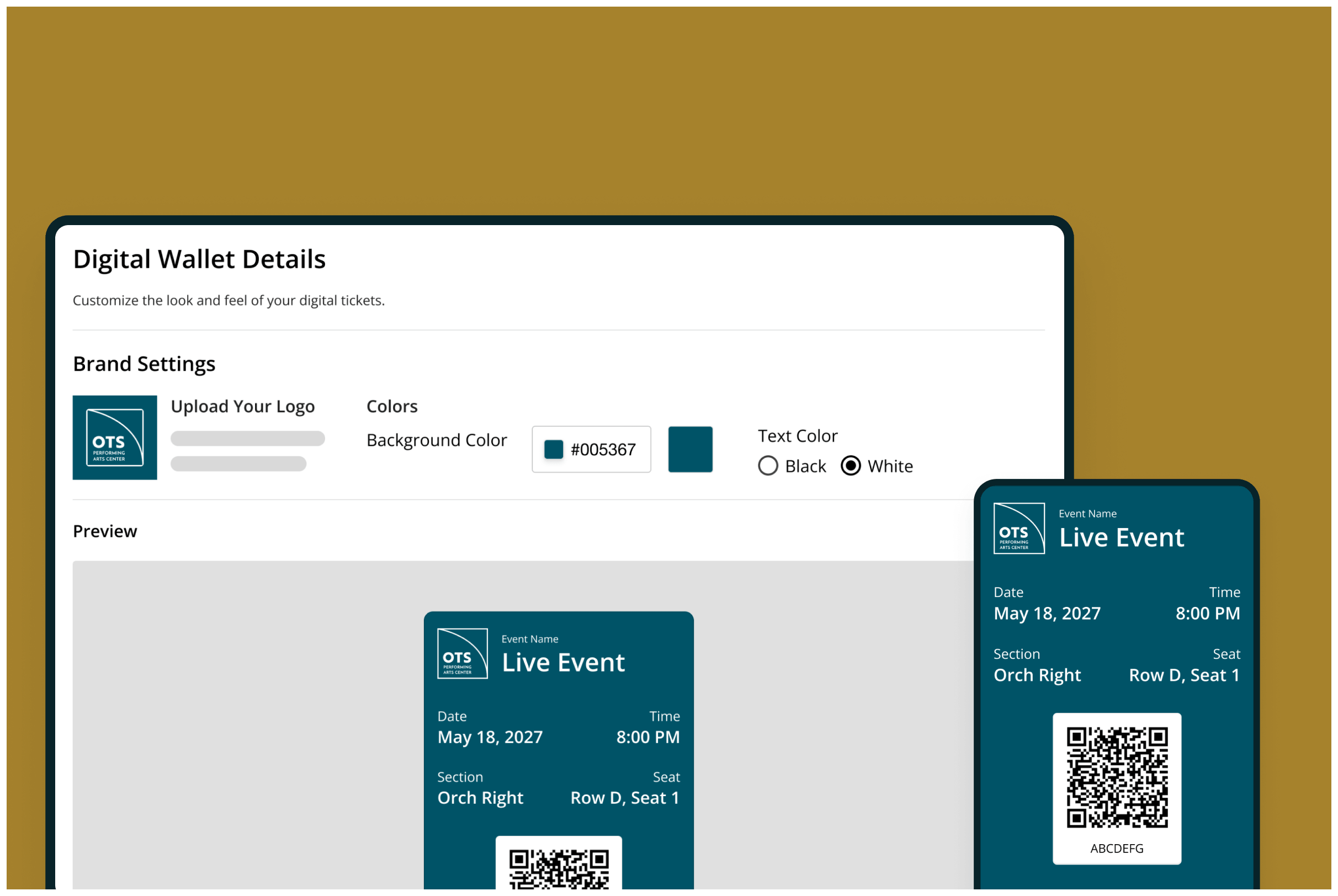Click the QR code on the phone ticket
Screen dimensions: 1338x896
[x=1117, y=777]
